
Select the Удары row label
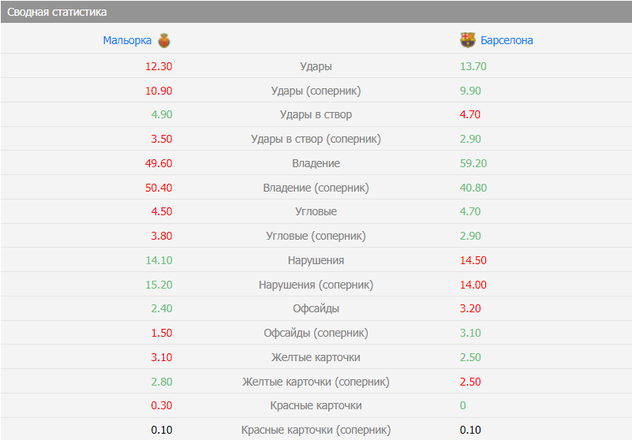(x=316, y=66)
